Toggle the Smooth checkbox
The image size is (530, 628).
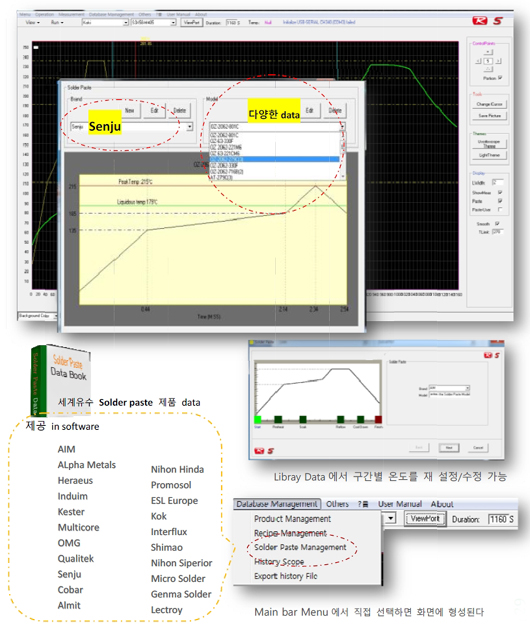(x=497, y=223)
